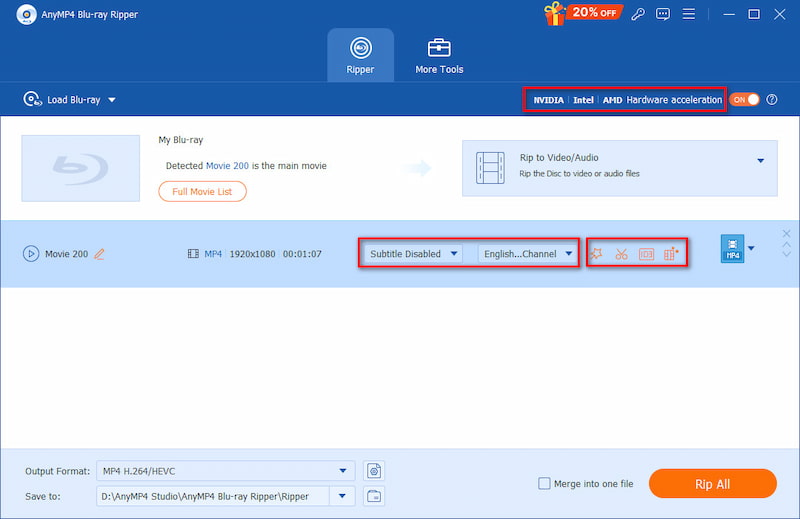Open output format profile settings icon
Viewport: 800px width, 519px height.
(x=374, y=471)
